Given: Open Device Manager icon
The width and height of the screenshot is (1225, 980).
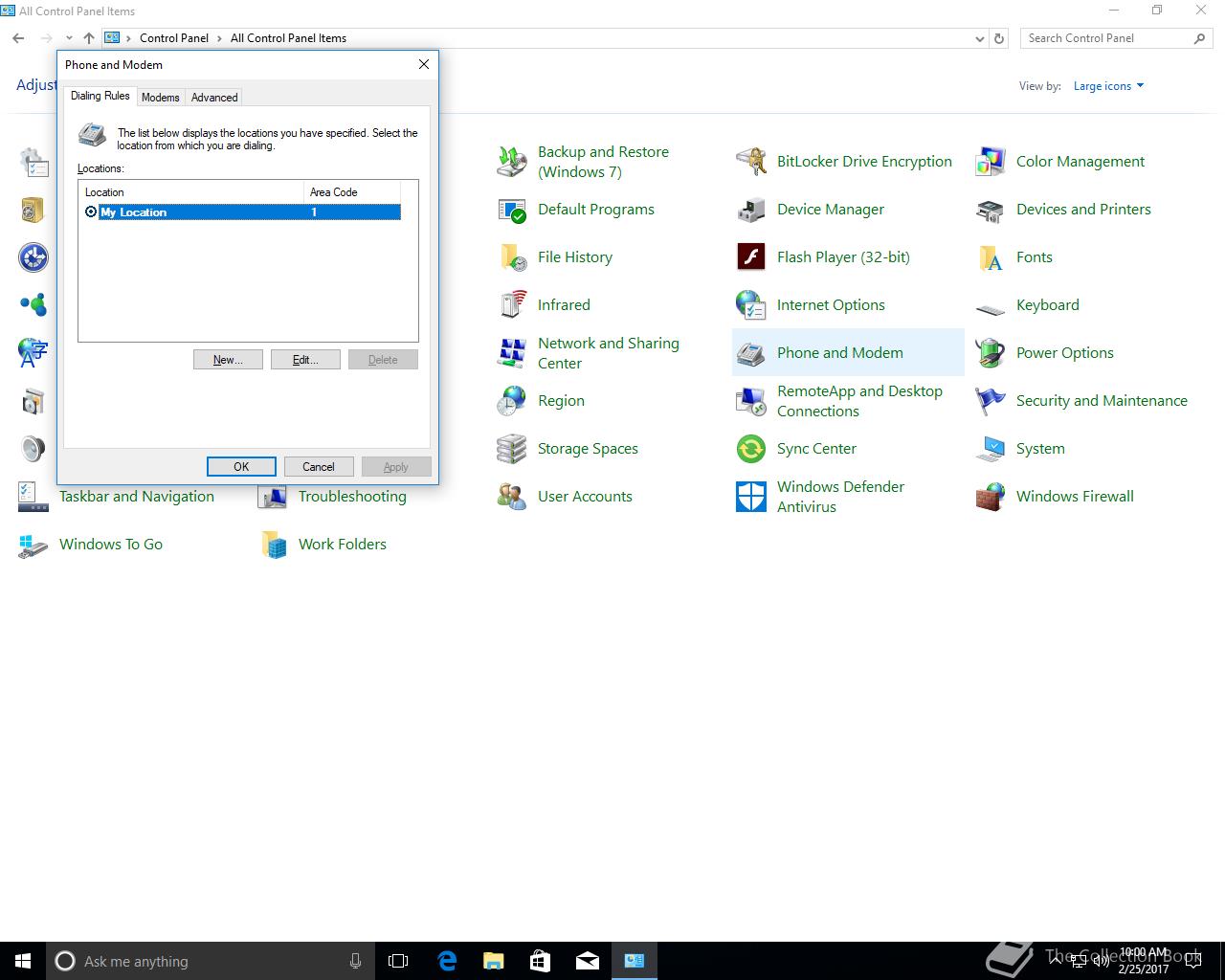Looking at the screenshot, I should tap(751, 210).
